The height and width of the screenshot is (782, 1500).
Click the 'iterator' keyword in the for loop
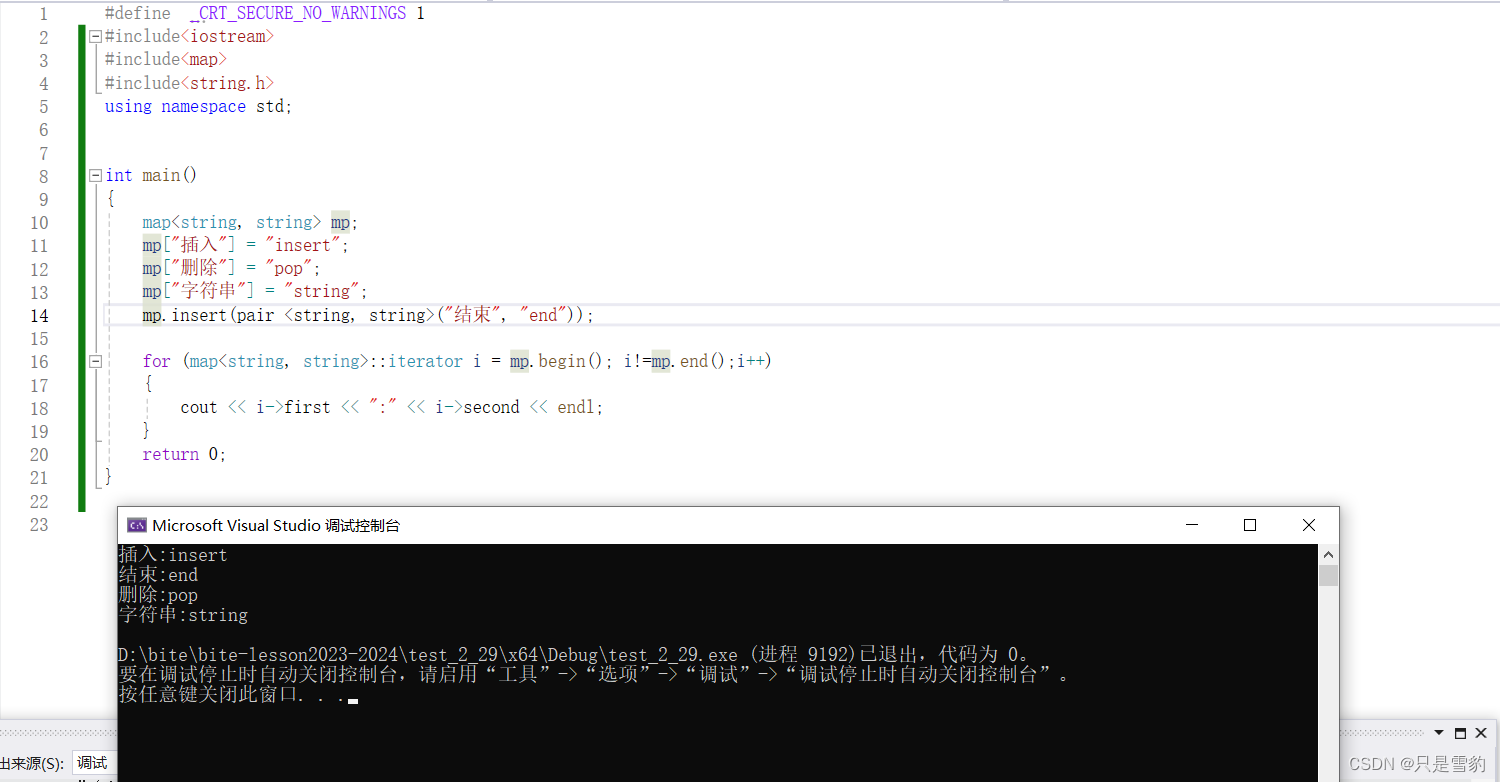tap(425, 361)
